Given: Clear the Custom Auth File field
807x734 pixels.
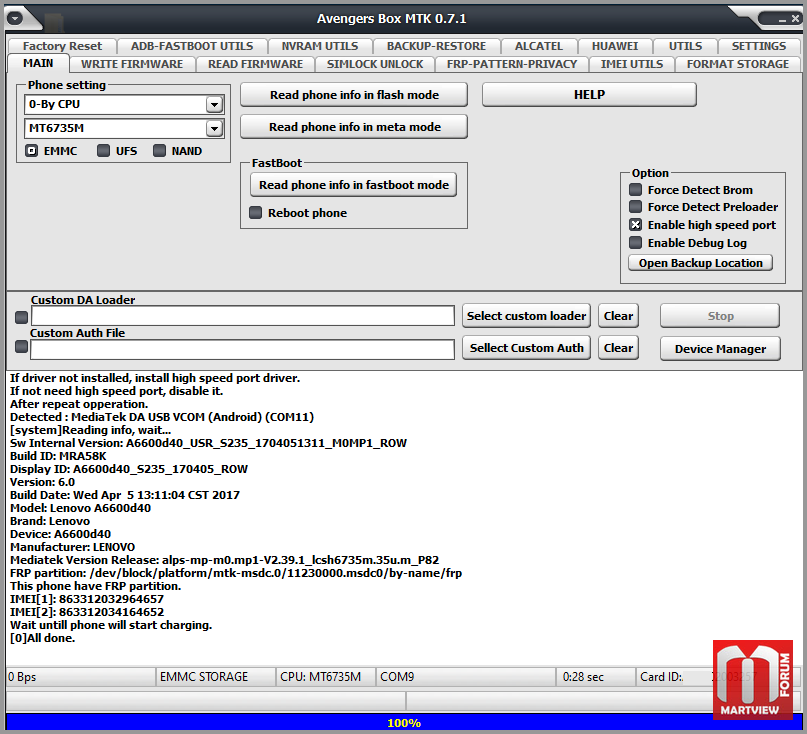Looking at the screenshot, I should click(x=618, y=348).
